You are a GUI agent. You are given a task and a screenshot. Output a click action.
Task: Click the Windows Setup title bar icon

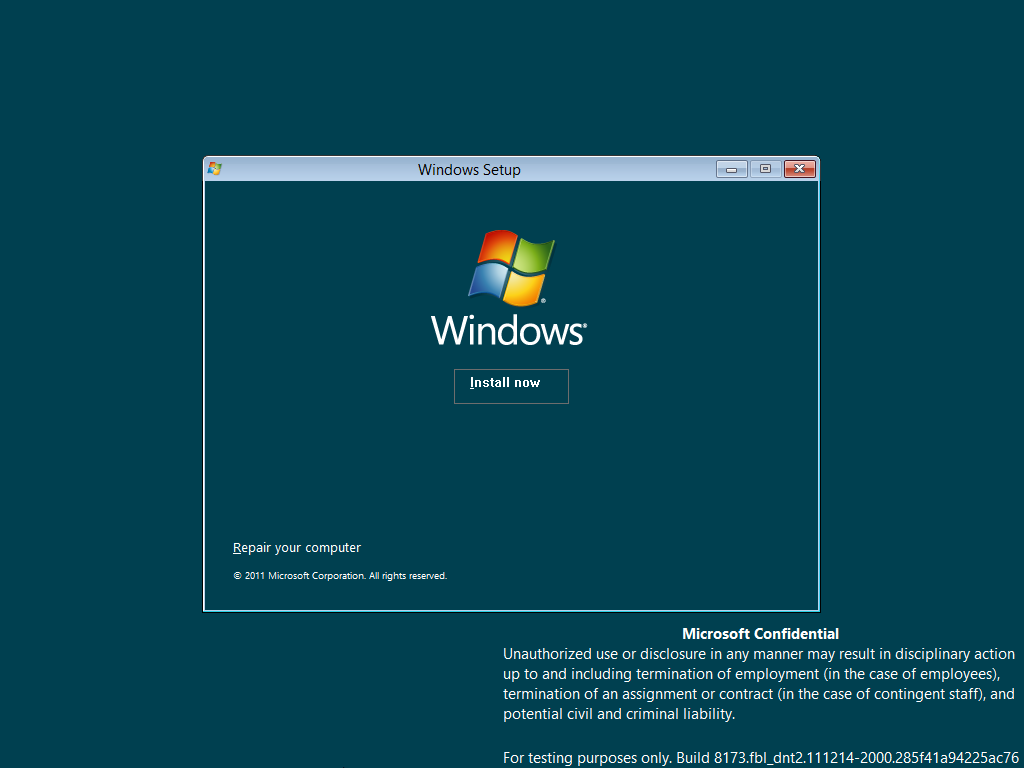[214, 169]
